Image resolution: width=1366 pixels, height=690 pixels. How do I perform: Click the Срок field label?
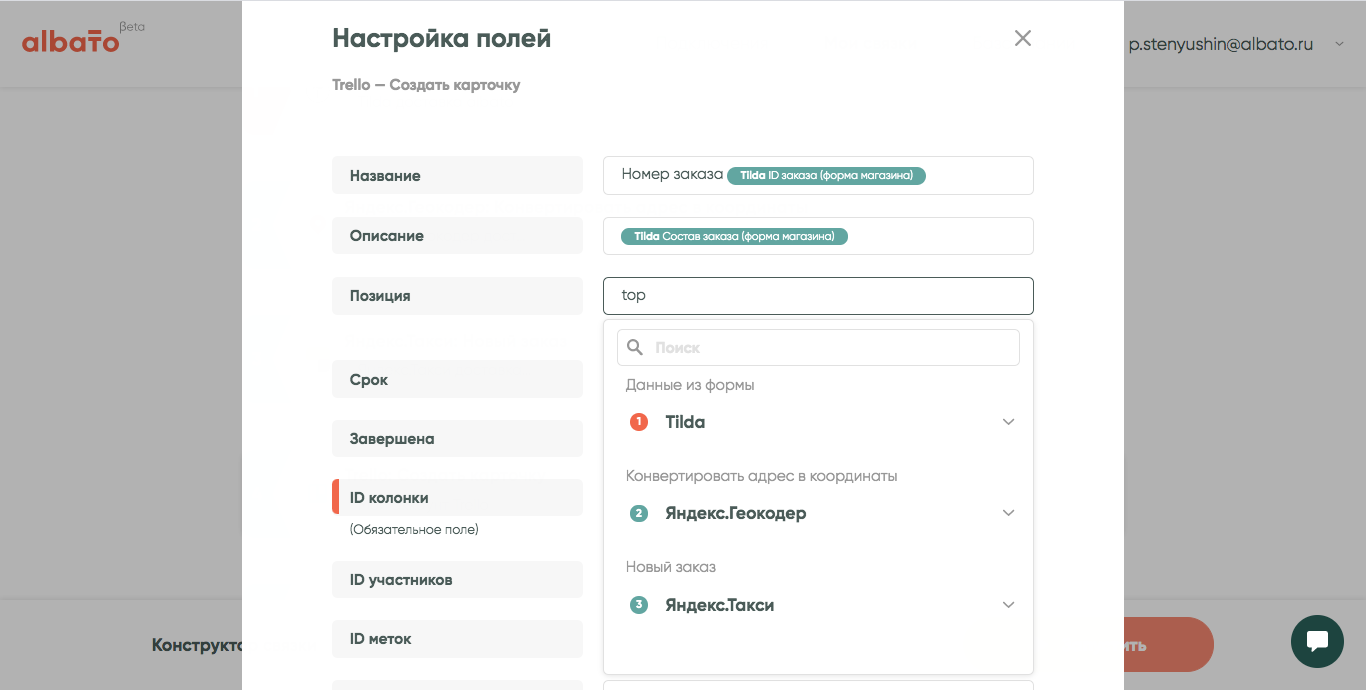[457, 379]
